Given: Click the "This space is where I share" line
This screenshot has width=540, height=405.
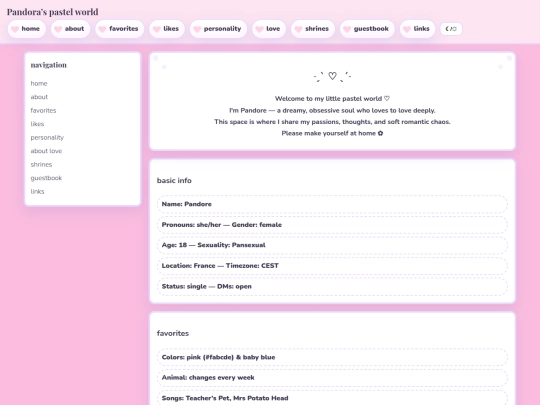Looking at the screenshot, I should tap(332, 122).
